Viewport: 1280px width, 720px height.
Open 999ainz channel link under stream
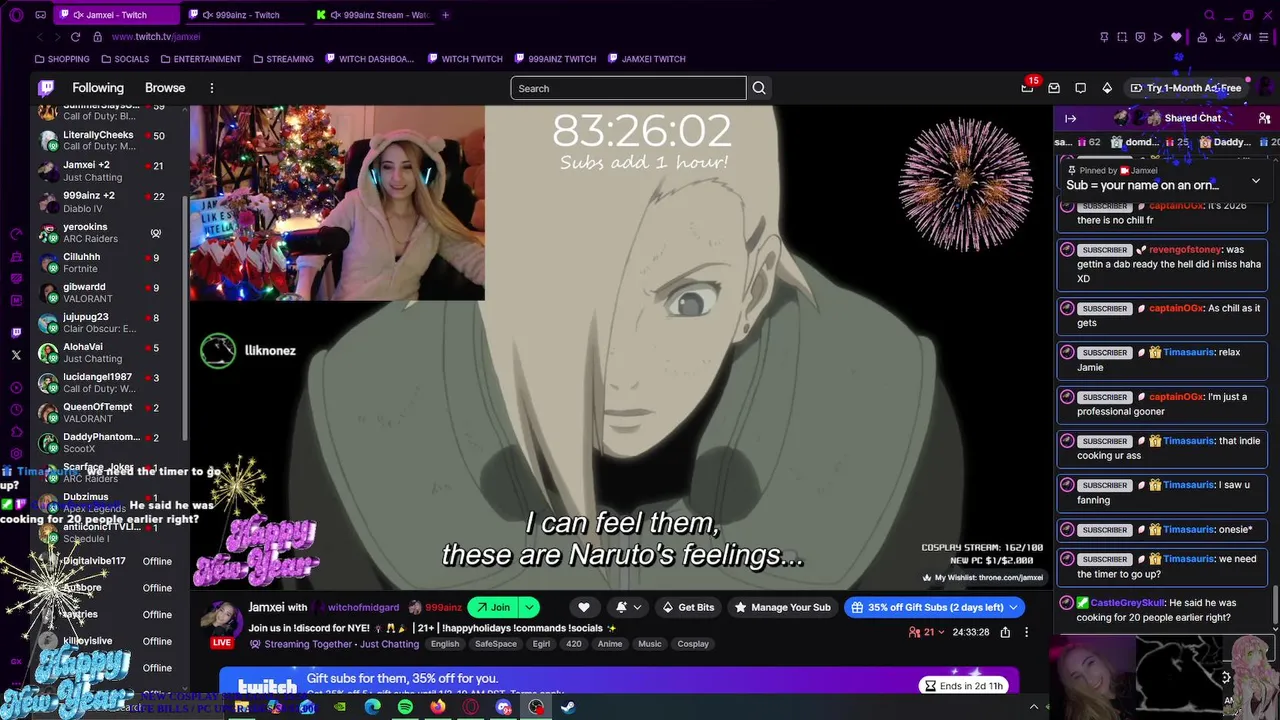pos(443,607)
